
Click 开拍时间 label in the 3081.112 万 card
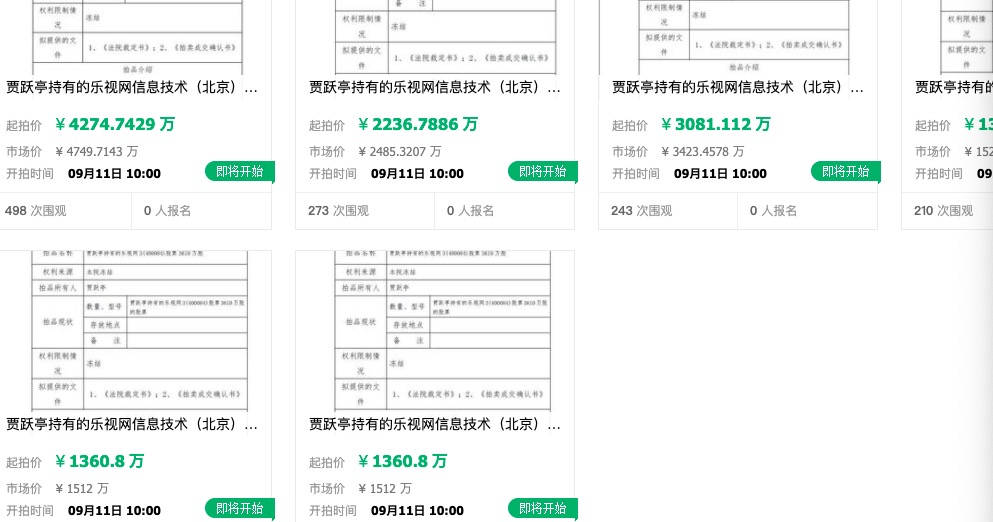click(x=635, y=174)
